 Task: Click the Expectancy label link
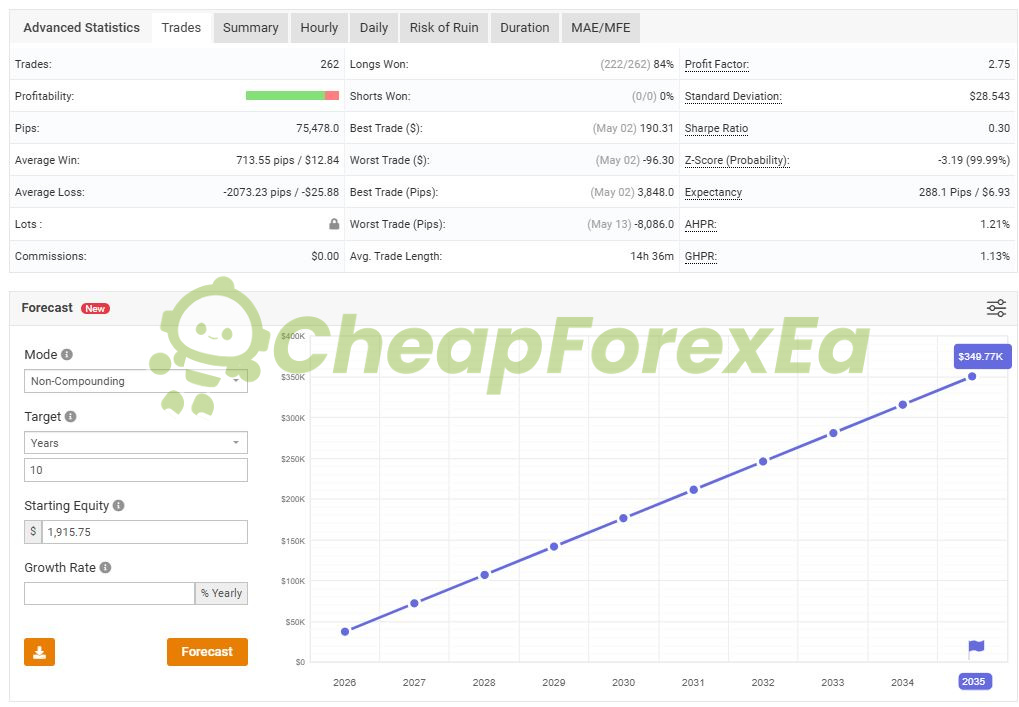pyautogui.click(x=713, y=192)
